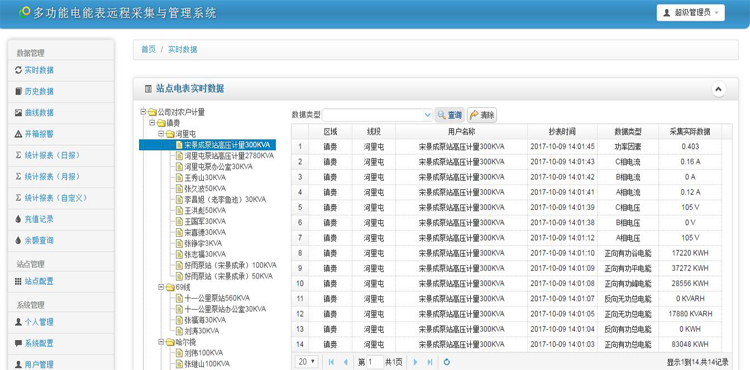This screenshot has height=370, width=750.
Task: Open 充值记录 in sidebar
Action: 39,219
